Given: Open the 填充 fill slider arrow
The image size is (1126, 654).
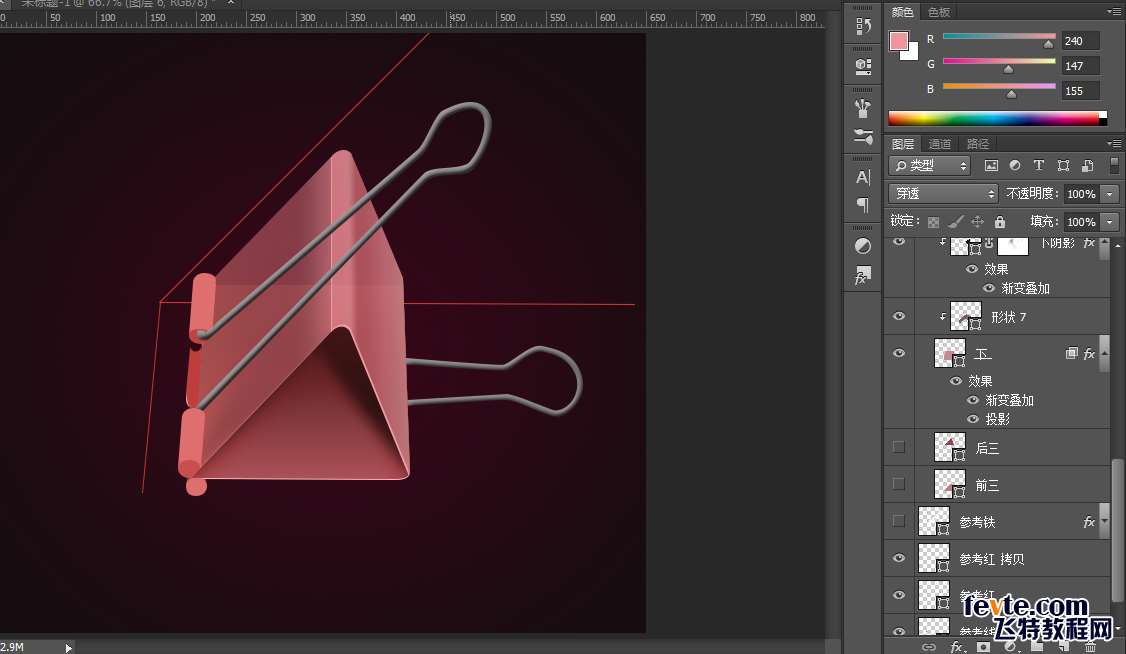Looking at the screenshot, I should 1110,222.
